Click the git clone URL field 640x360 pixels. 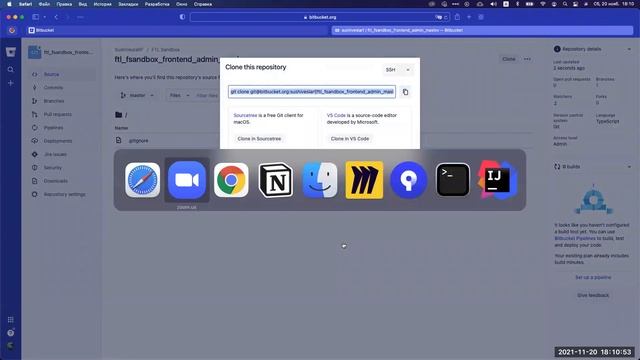tap(312, 92)
